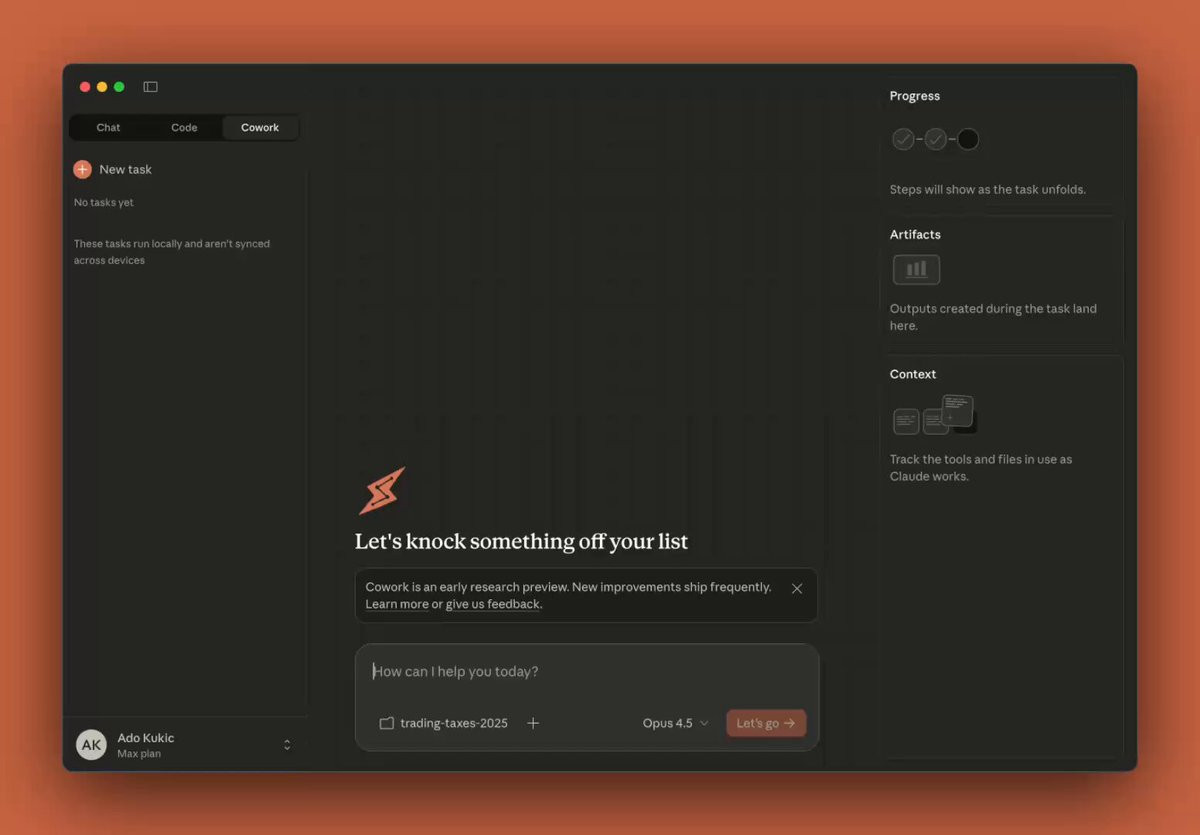
Task: Switch to the Chat tab
Action: click(108, 128)
